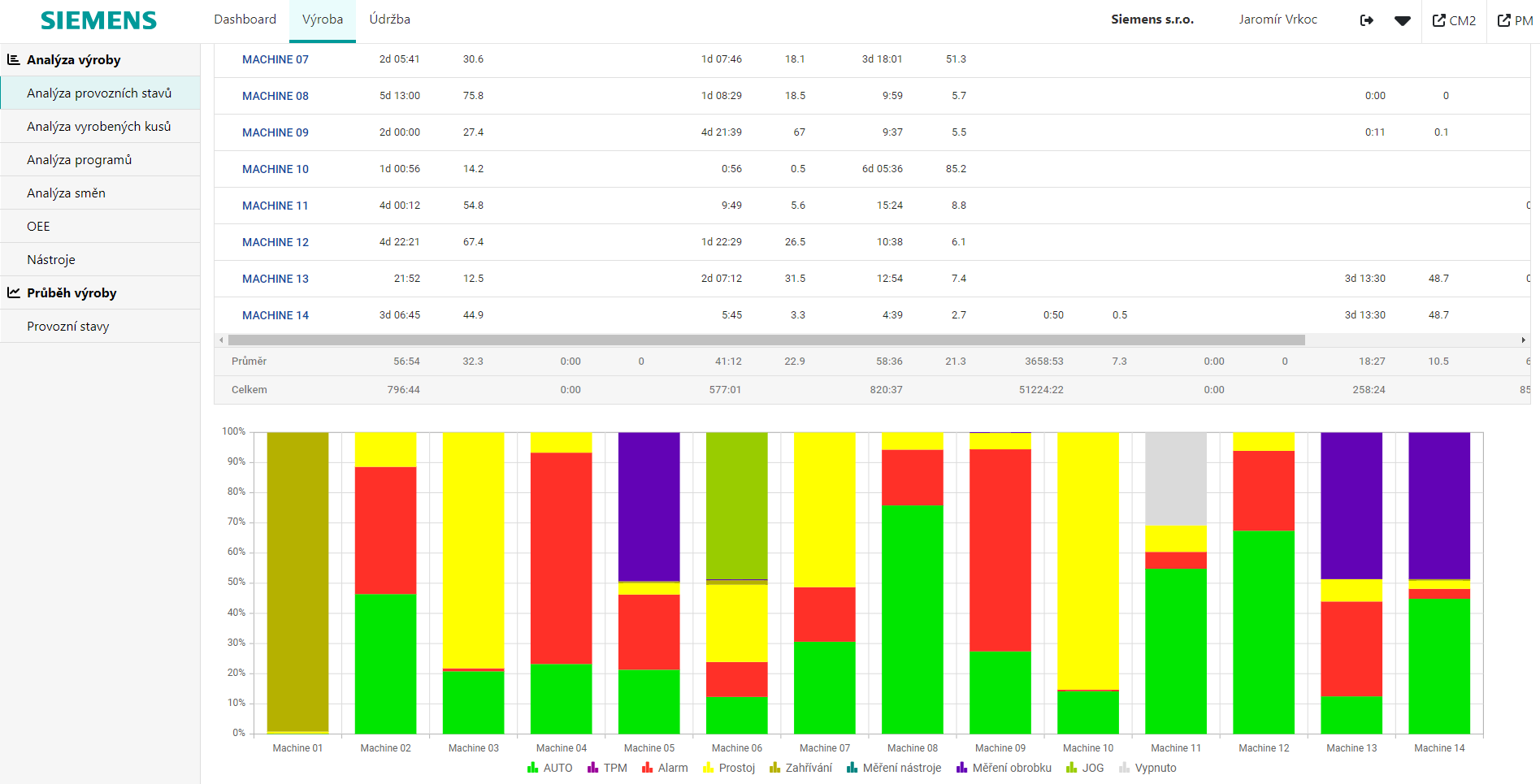The height and width of the screenshot is (784, 1540).
Task: Open Analýza vyrobených kusů page
Action: [99, 127]
